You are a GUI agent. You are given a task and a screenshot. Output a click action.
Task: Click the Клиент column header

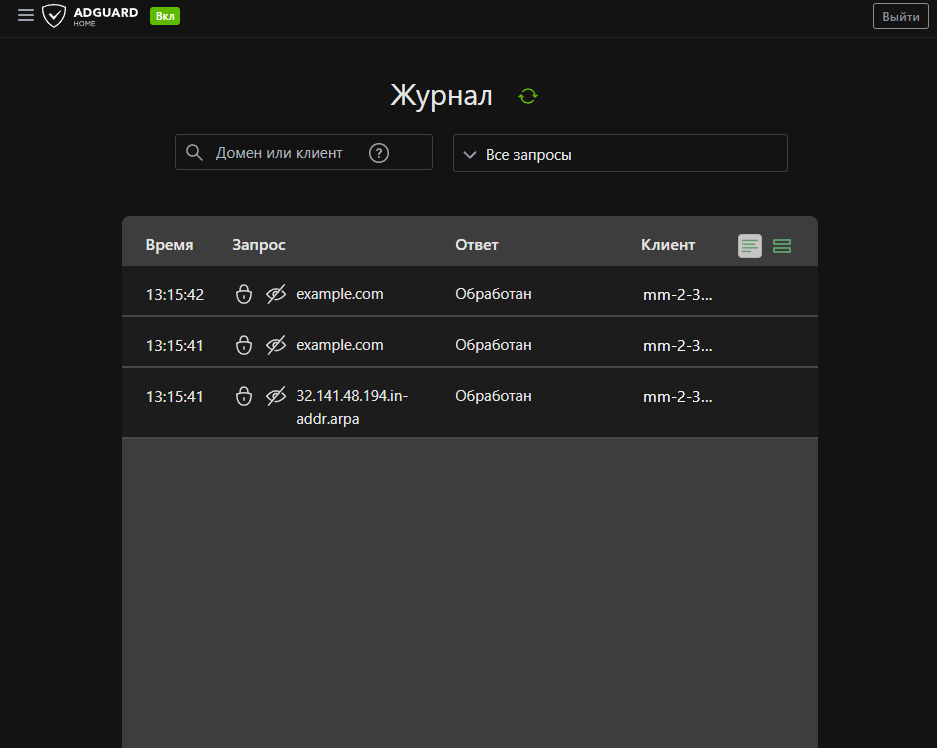[668, 245]
